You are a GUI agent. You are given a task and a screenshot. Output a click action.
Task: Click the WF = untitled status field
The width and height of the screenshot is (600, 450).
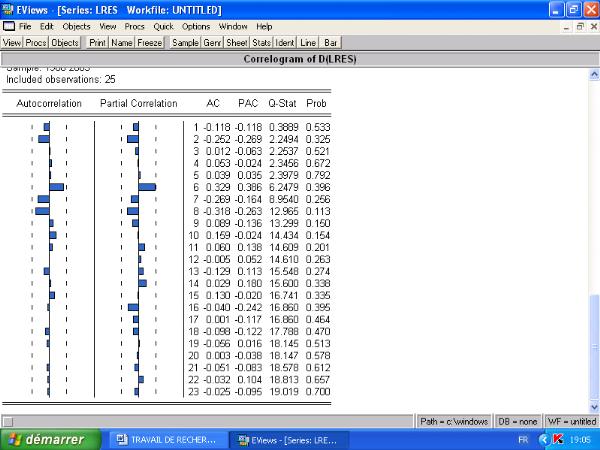point(572,421)
